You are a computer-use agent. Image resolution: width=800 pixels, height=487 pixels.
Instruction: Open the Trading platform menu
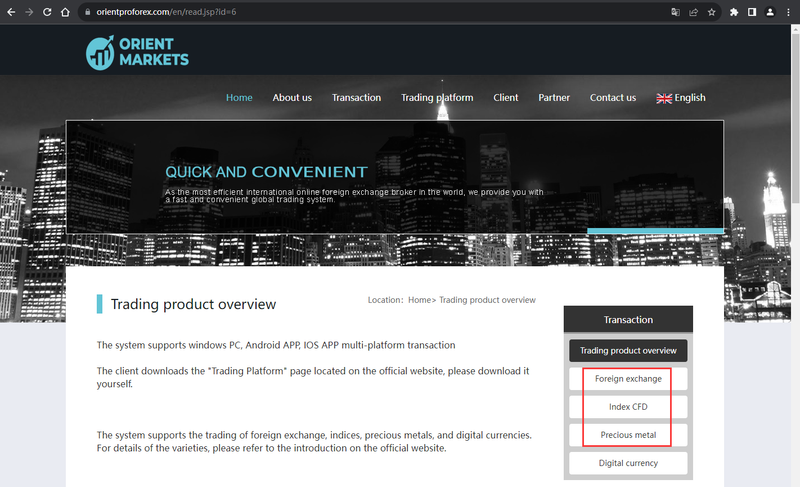point(437,97)
